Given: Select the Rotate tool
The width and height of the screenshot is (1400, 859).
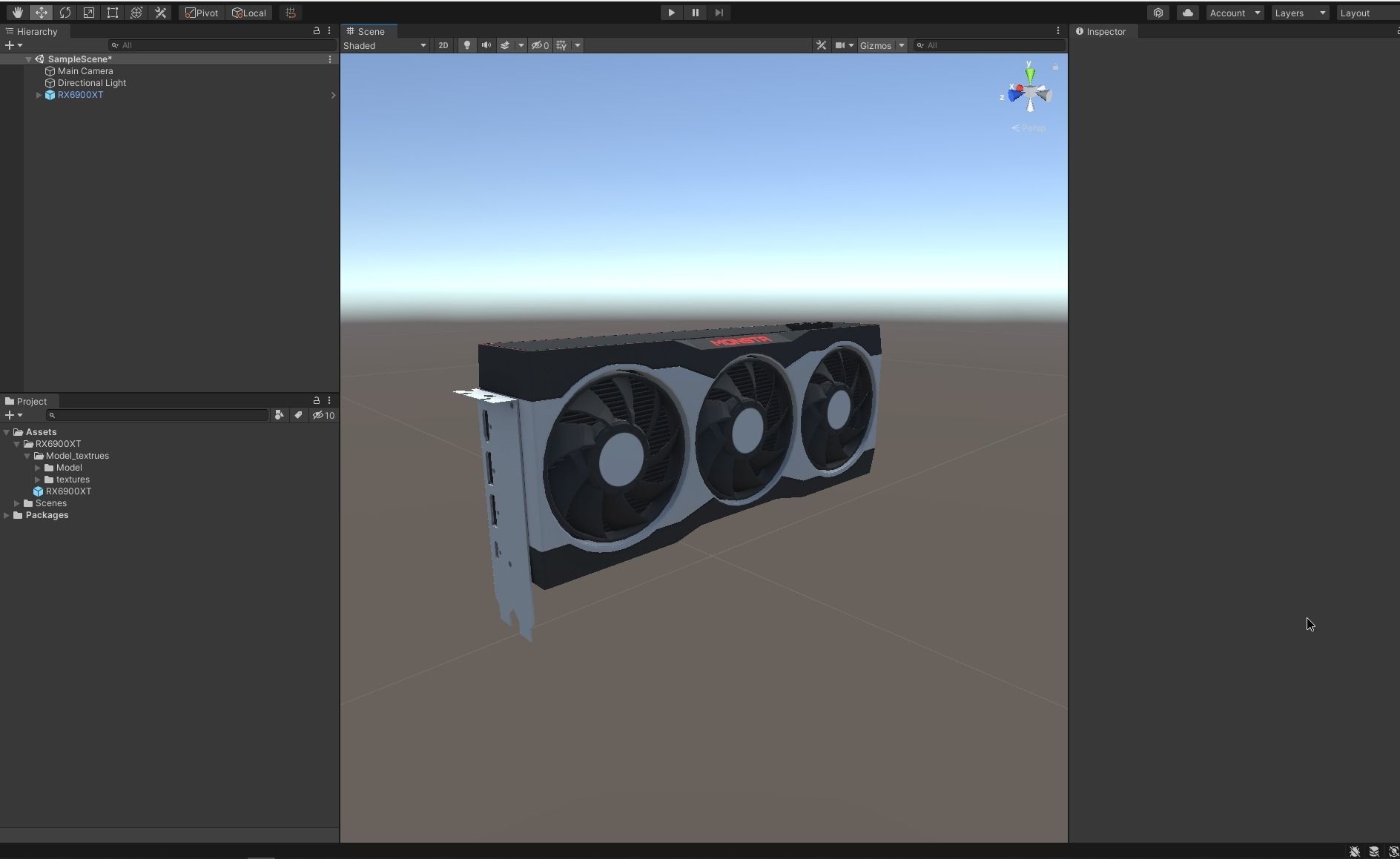Looking at the screenshot, I should 65,13.
